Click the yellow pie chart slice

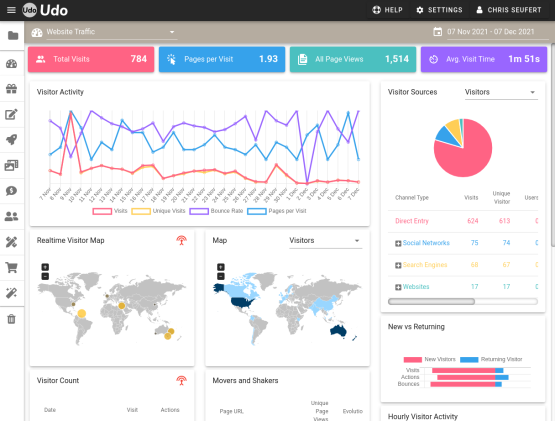[454, 129]
